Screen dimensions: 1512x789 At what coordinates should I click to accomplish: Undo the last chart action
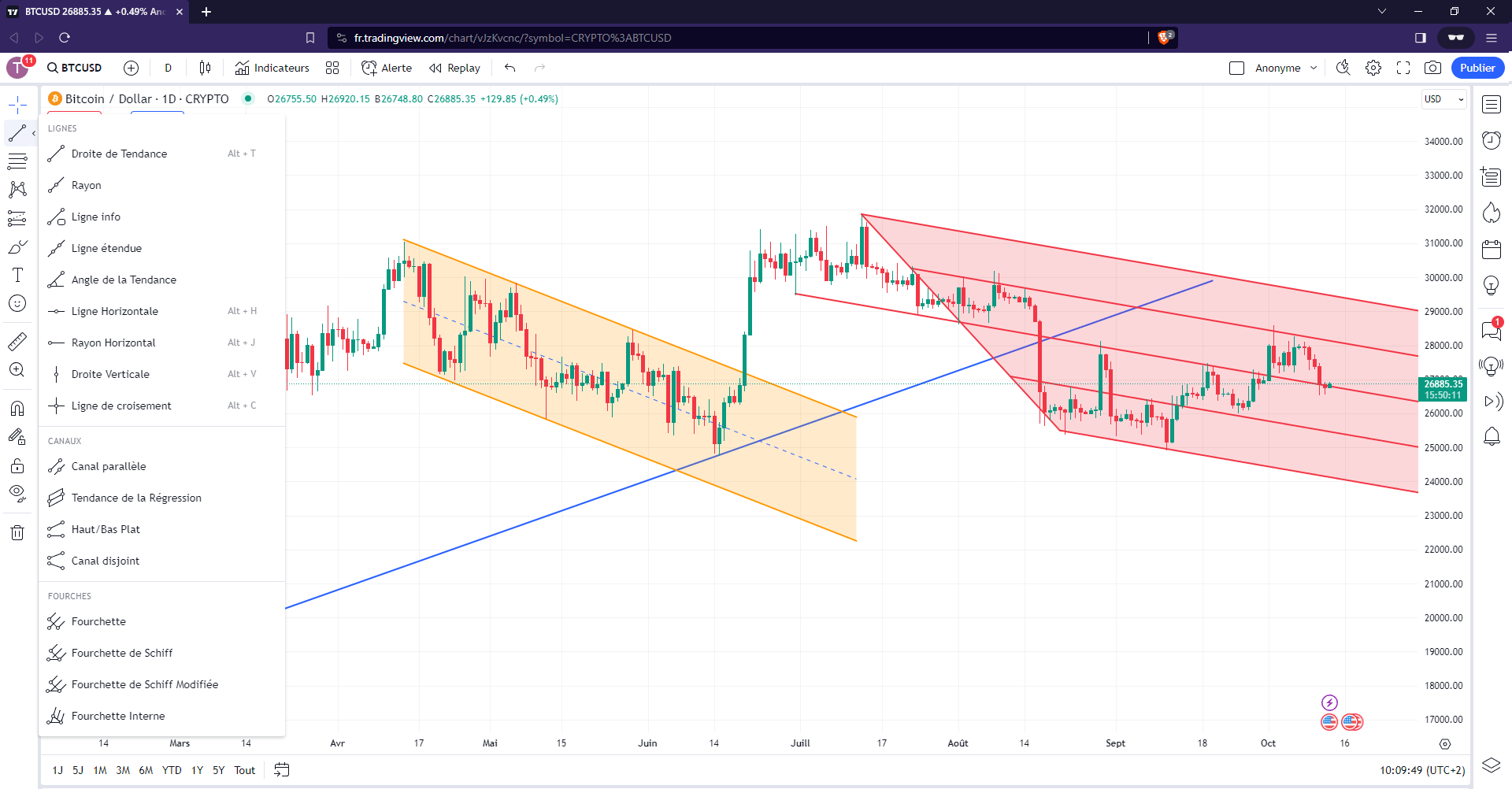pos(510,68)
